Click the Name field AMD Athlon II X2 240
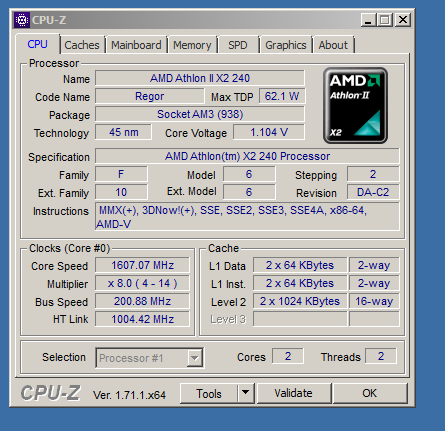 coord(200,78)
